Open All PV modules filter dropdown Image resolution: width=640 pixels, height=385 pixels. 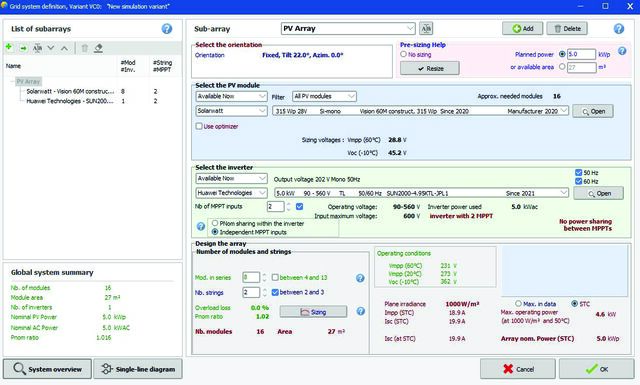pyautogui.click(x=324, y=96)
